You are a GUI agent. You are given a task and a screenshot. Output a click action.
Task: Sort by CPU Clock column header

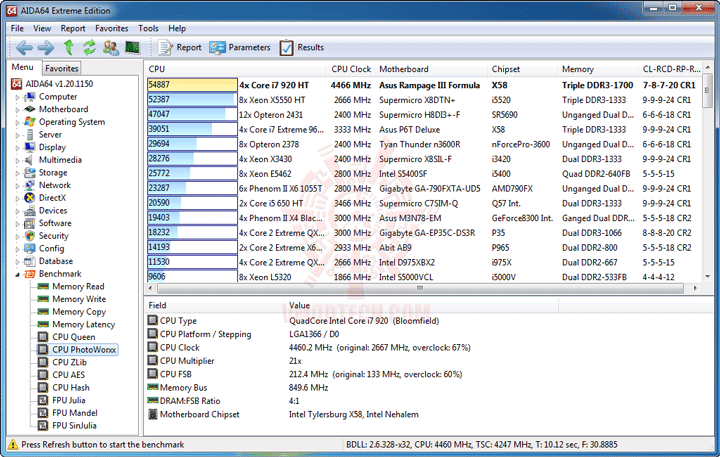[351, 69]
